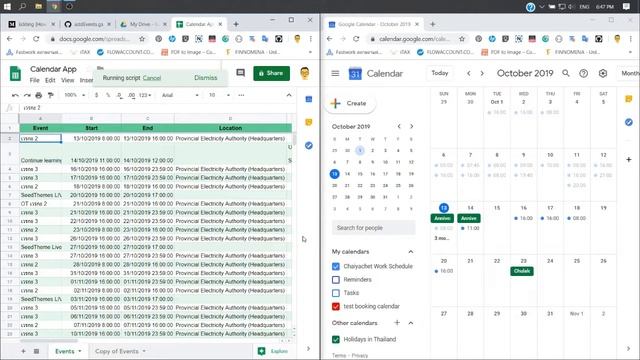Toggle test booking calendar checkbox
The image size is (640, 360).
(x=336, y=306)
